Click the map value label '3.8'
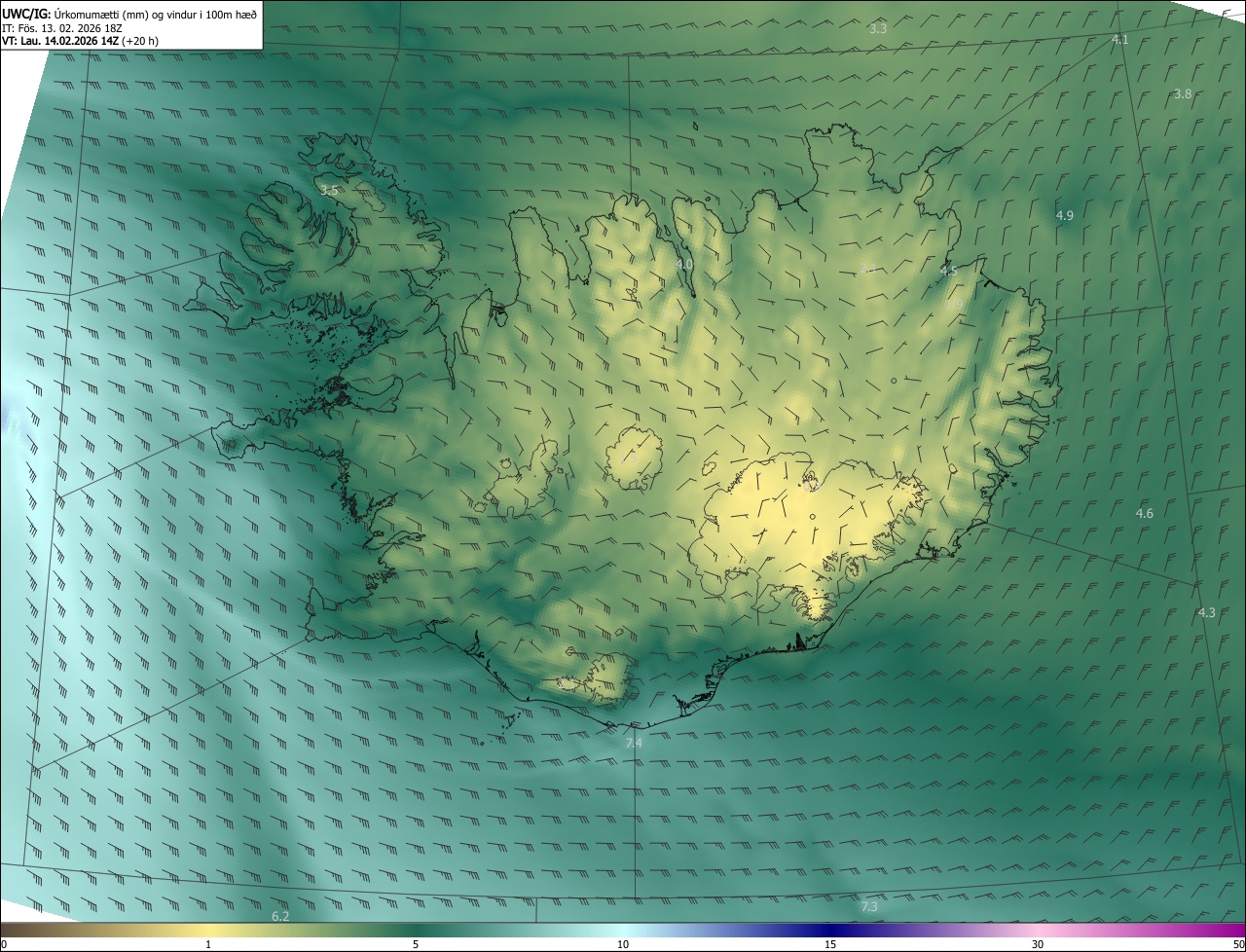The width and height of the screenshot is (1246, 952). pyautogui.click(x=1183, y=94)
